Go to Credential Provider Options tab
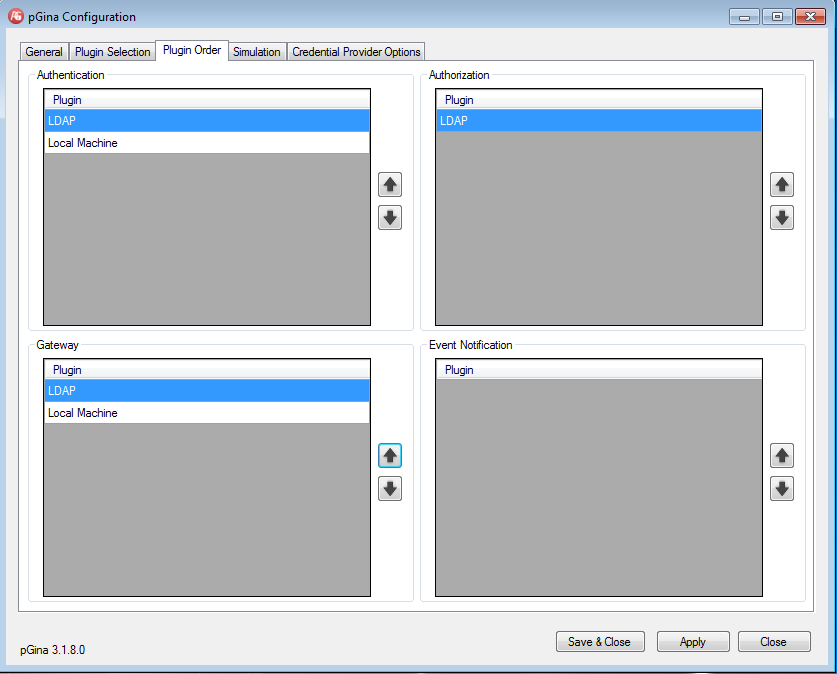The image size is (837, 674). point(356,52)
